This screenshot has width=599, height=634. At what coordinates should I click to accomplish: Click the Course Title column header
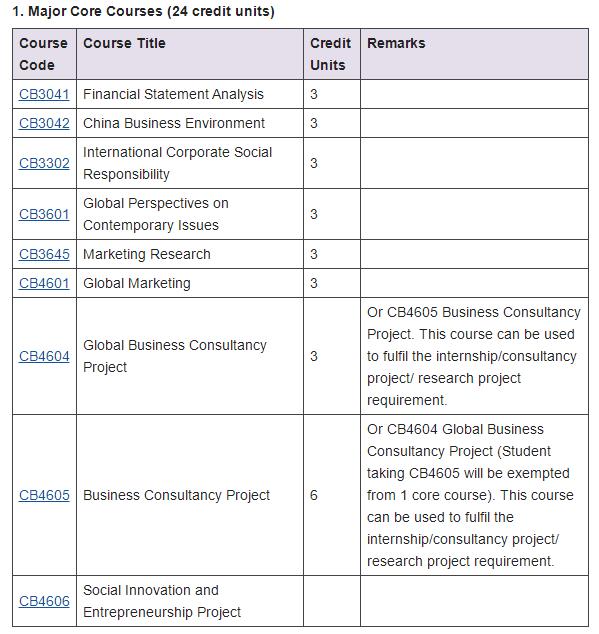190,54
